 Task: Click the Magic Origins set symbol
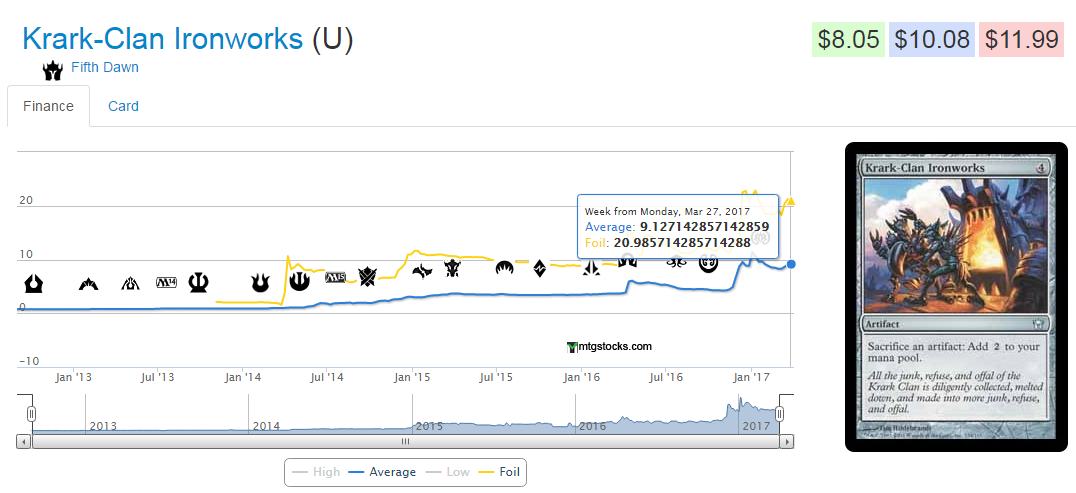coord(504,268)
